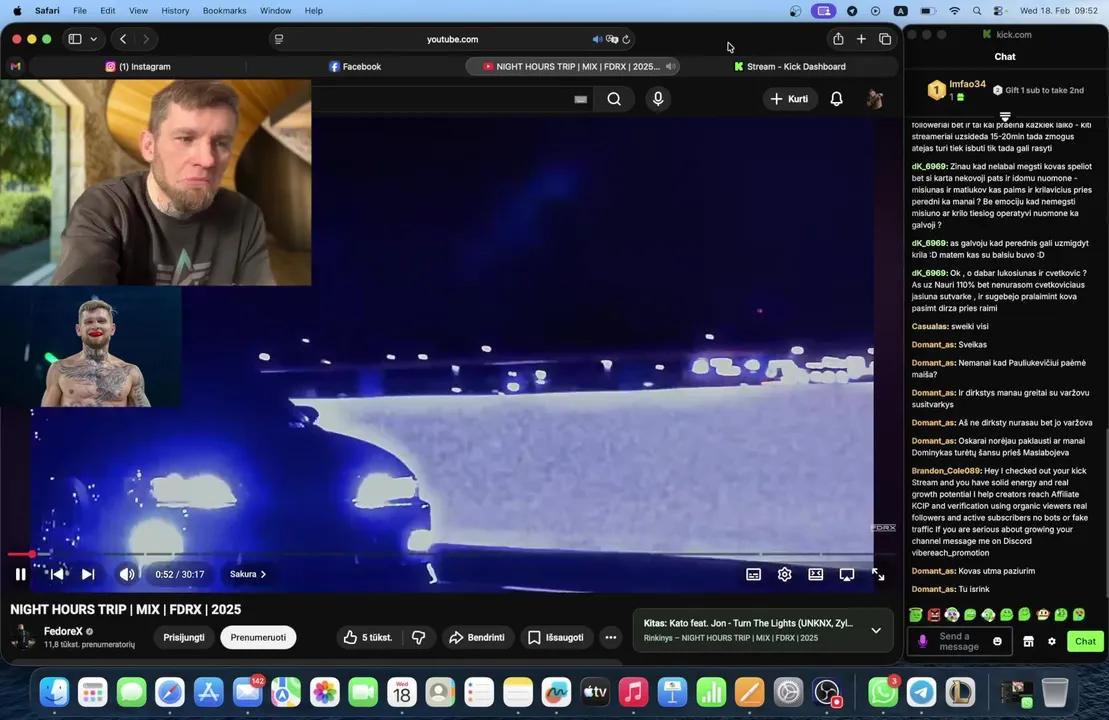Screen dimensions: 1109x720
Task: Click the lmfao34 top gifter entry
Action: point(956,90)
